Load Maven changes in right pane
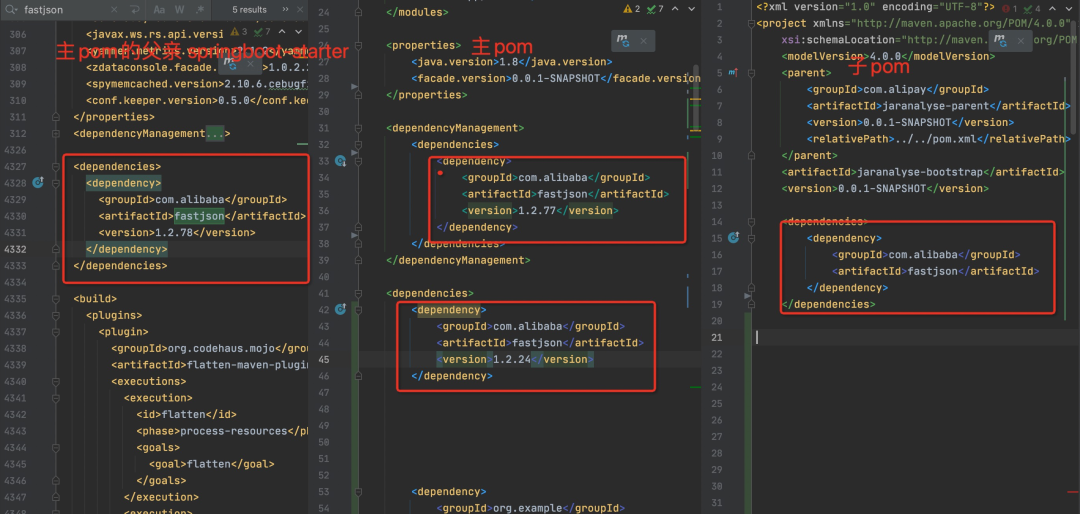1080x514 pixels. pyautogui.click(x=1000, y=40)
